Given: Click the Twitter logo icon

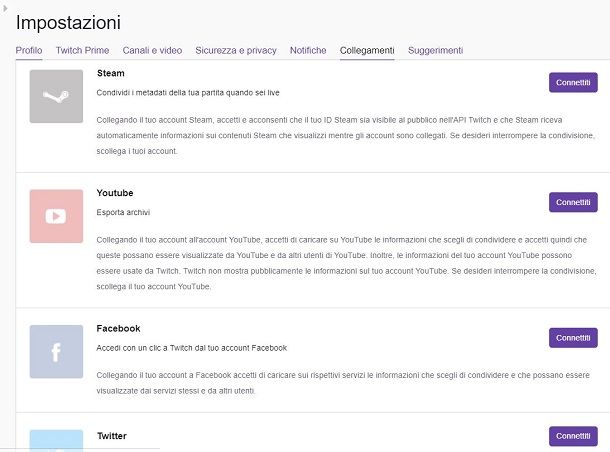Looking at the screenshot, I should pyautogui.click(x=56, y=440).
